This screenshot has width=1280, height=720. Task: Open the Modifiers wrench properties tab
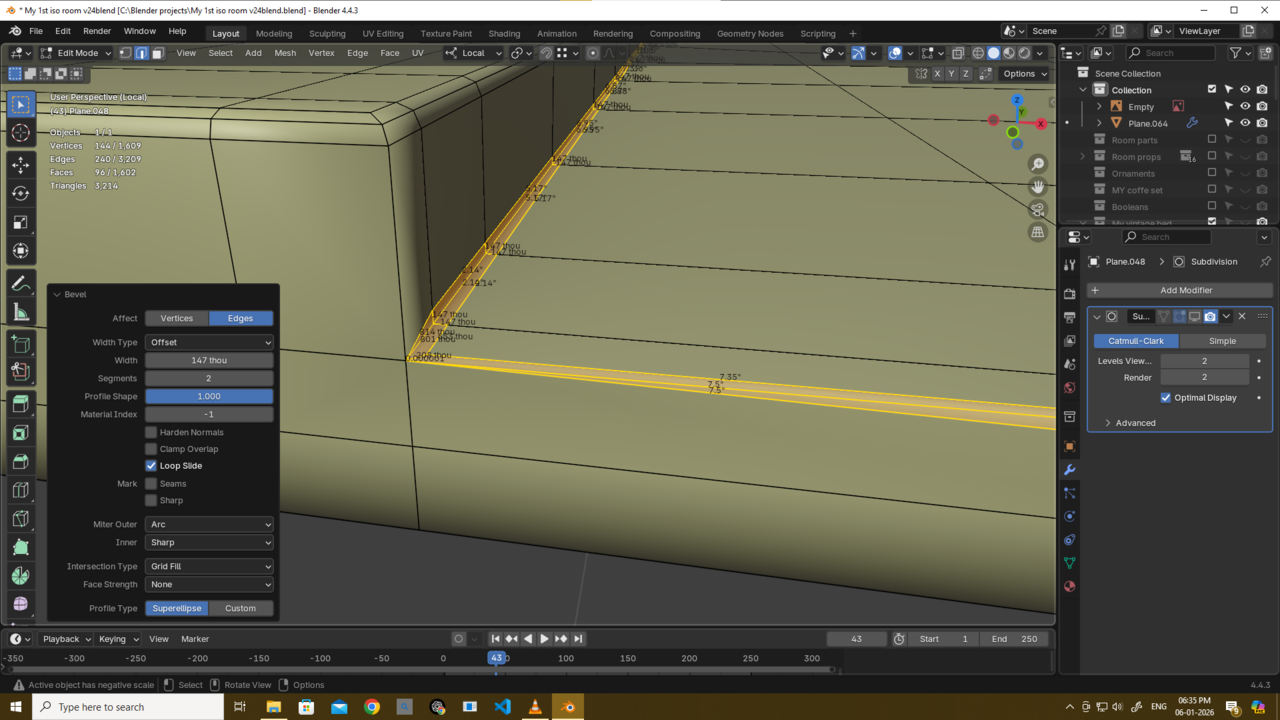coord(1069,469)
